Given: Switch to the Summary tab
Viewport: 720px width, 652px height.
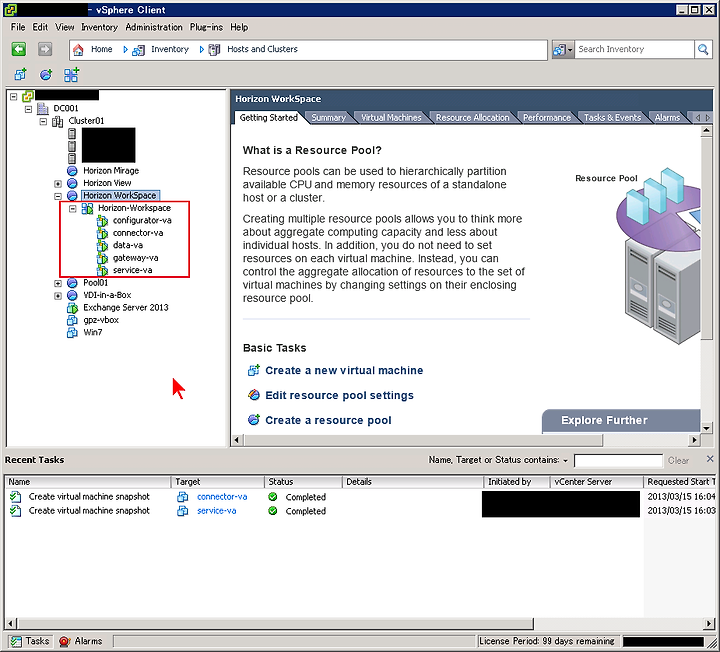Looking at the screenshot, I should (x=329, y=118).
